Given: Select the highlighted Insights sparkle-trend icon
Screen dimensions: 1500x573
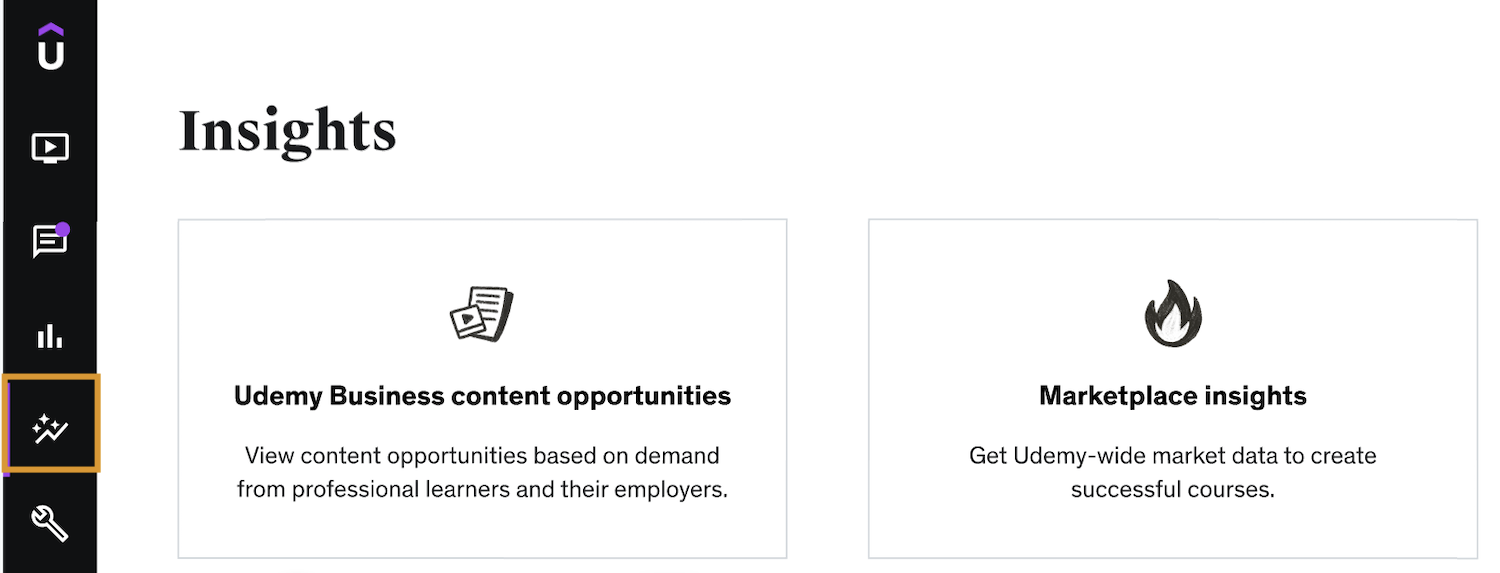Looking at the screenshot, I should (50, 431).
